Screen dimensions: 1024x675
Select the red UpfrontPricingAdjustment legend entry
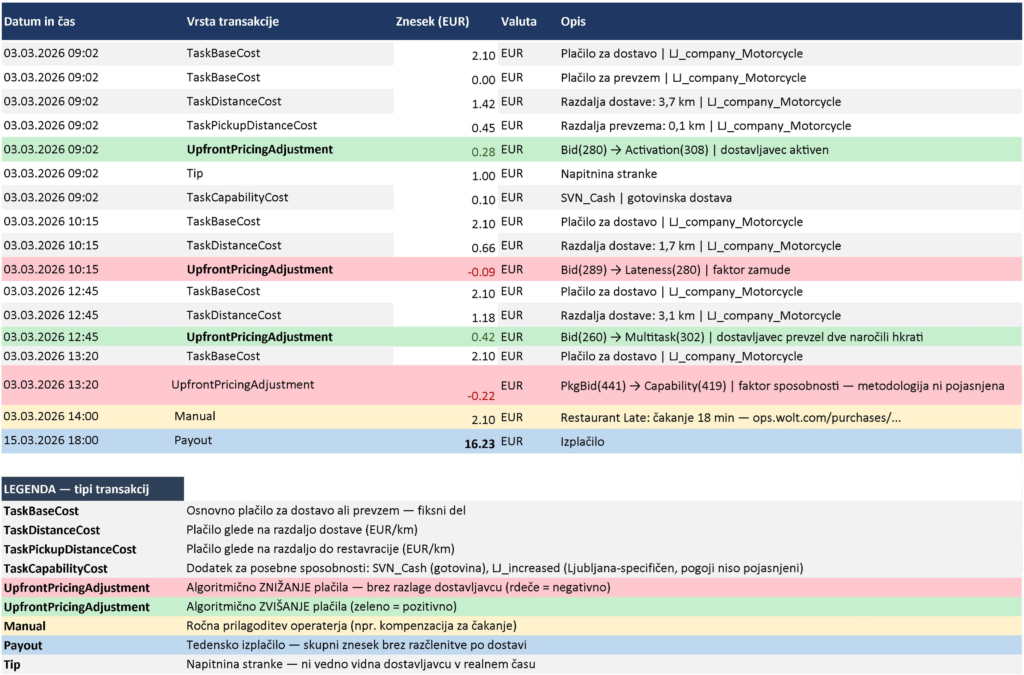pos(77,587)
